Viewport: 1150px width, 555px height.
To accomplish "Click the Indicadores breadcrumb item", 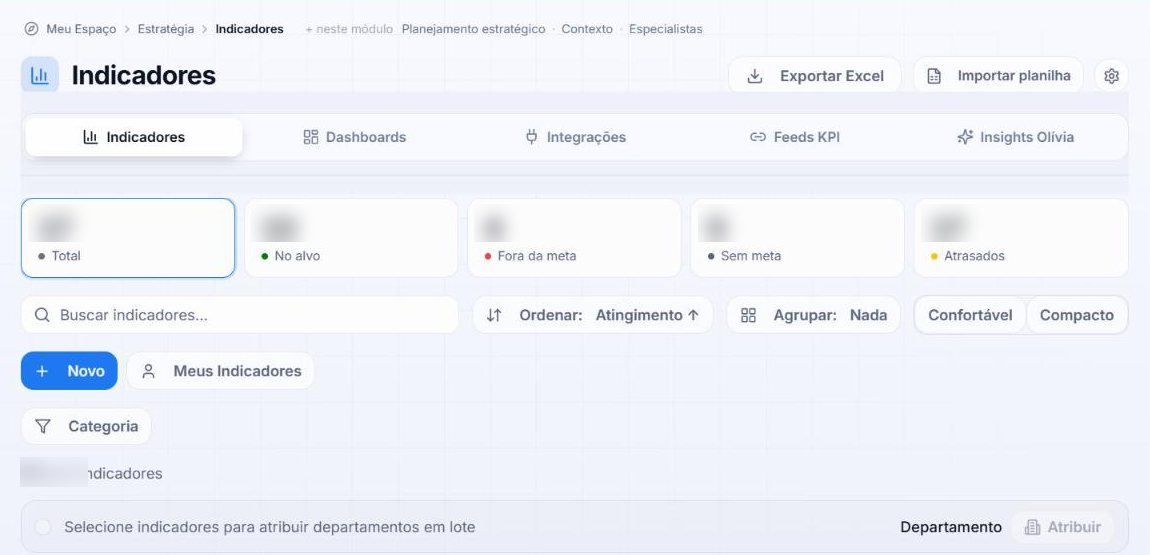I will click(x=249, y=29).
